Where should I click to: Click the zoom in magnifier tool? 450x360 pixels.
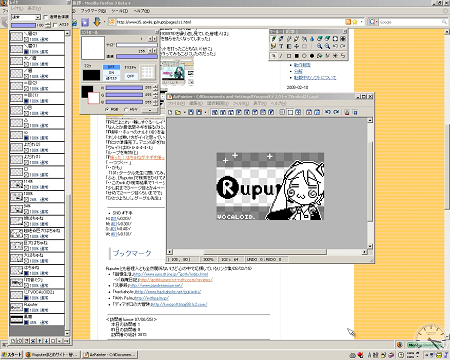319,46
